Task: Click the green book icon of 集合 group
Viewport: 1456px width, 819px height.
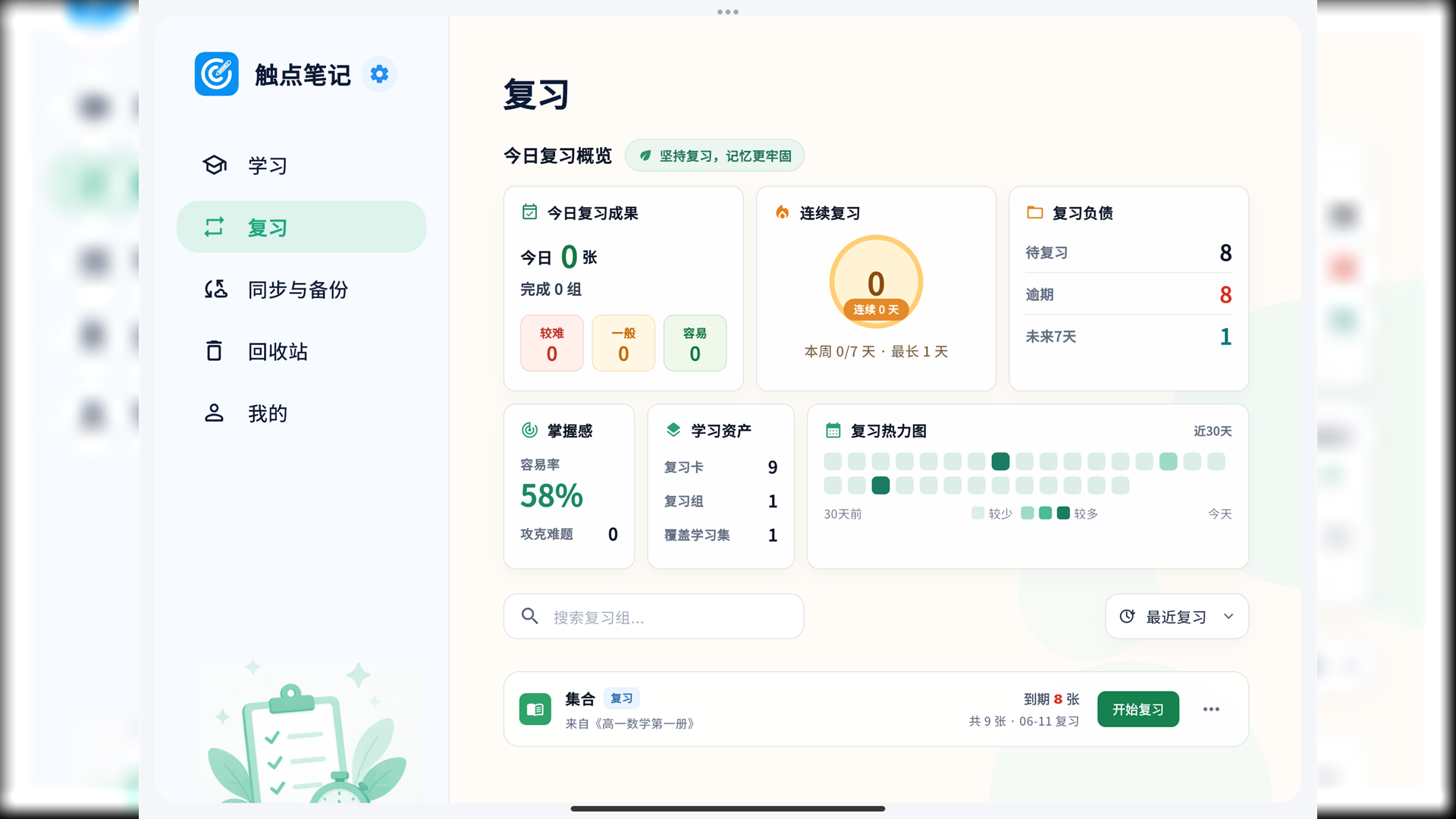Action: (x=535, y=710)
